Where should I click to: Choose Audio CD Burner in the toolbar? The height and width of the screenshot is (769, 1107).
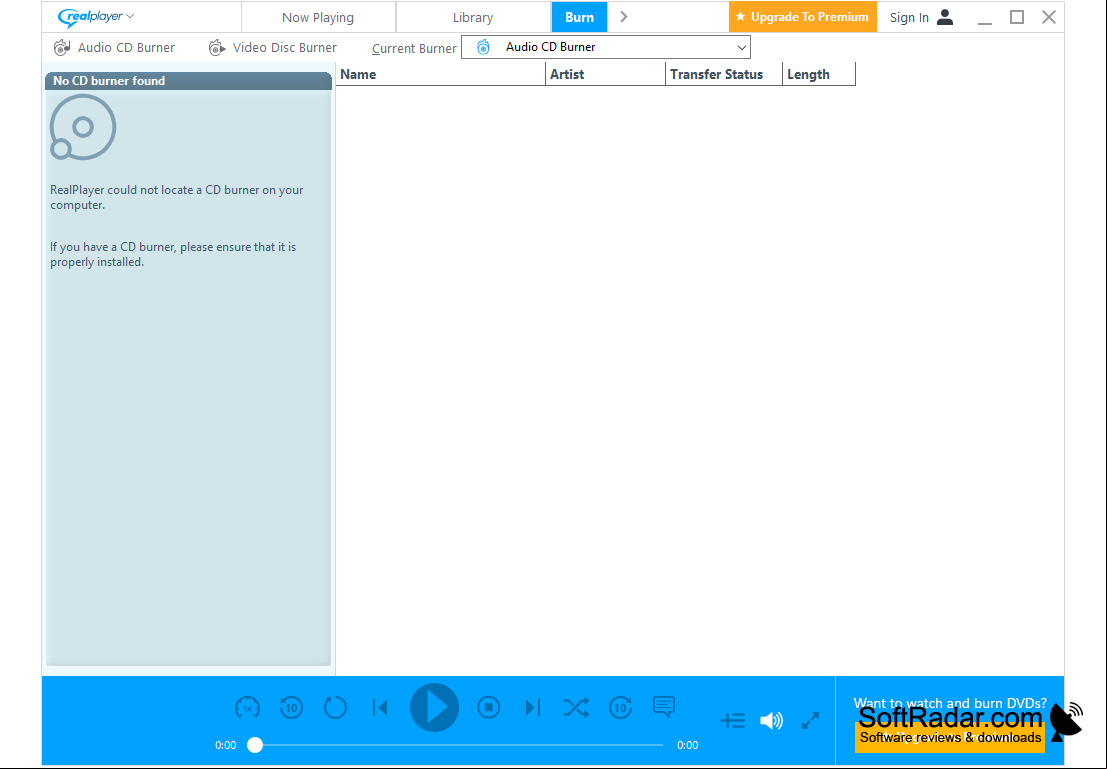114,47
